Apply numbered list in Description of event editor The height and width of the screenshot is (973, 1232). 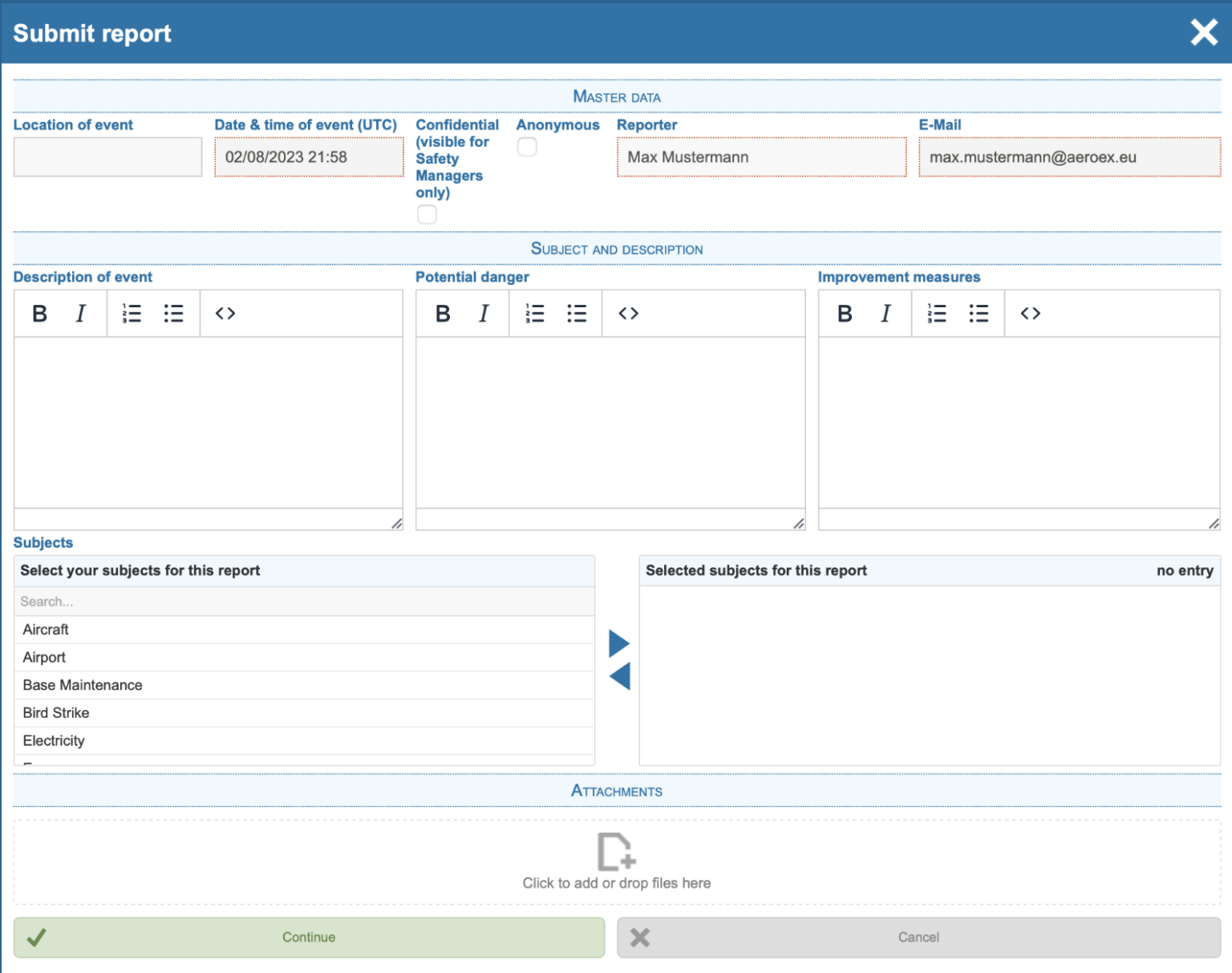pos(132,313)
